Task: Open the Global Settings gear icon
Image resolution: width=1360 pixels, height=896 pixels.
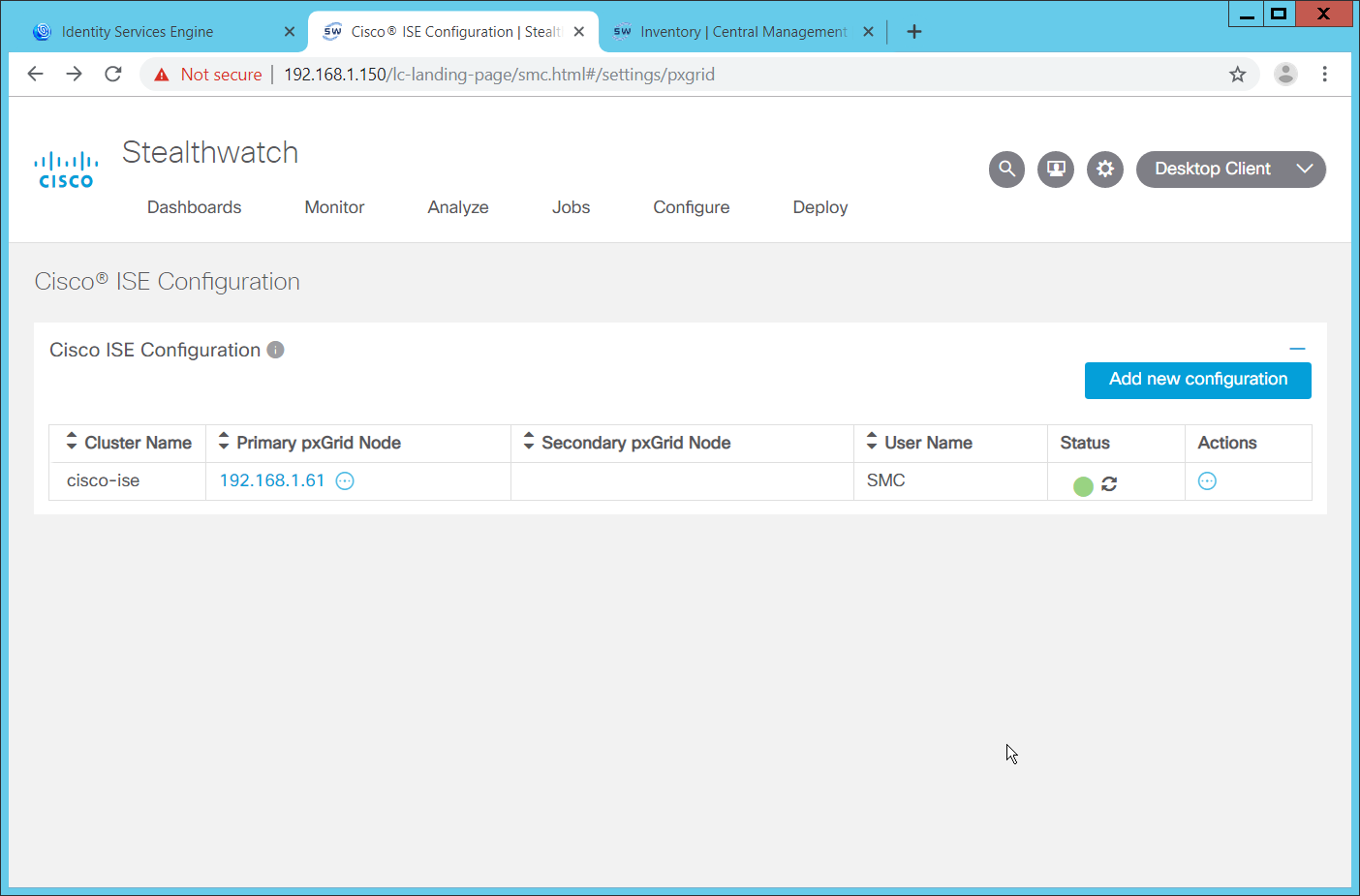Action: point(1104,170)
